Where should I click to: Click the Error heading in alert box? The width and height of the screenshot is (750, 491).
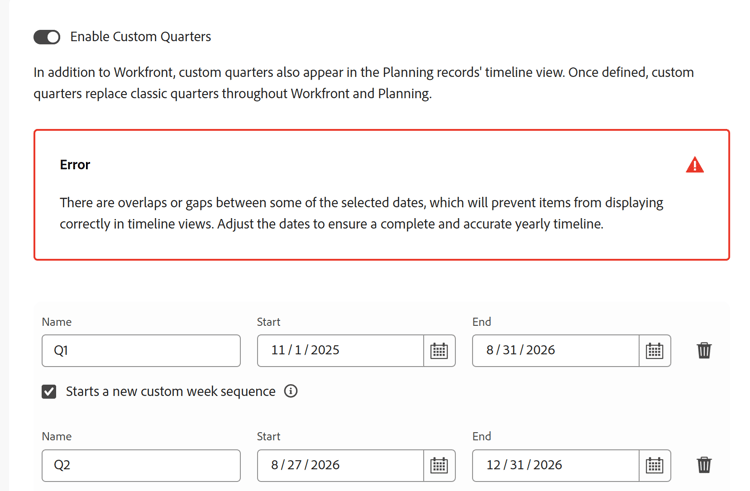coord(75,164)
